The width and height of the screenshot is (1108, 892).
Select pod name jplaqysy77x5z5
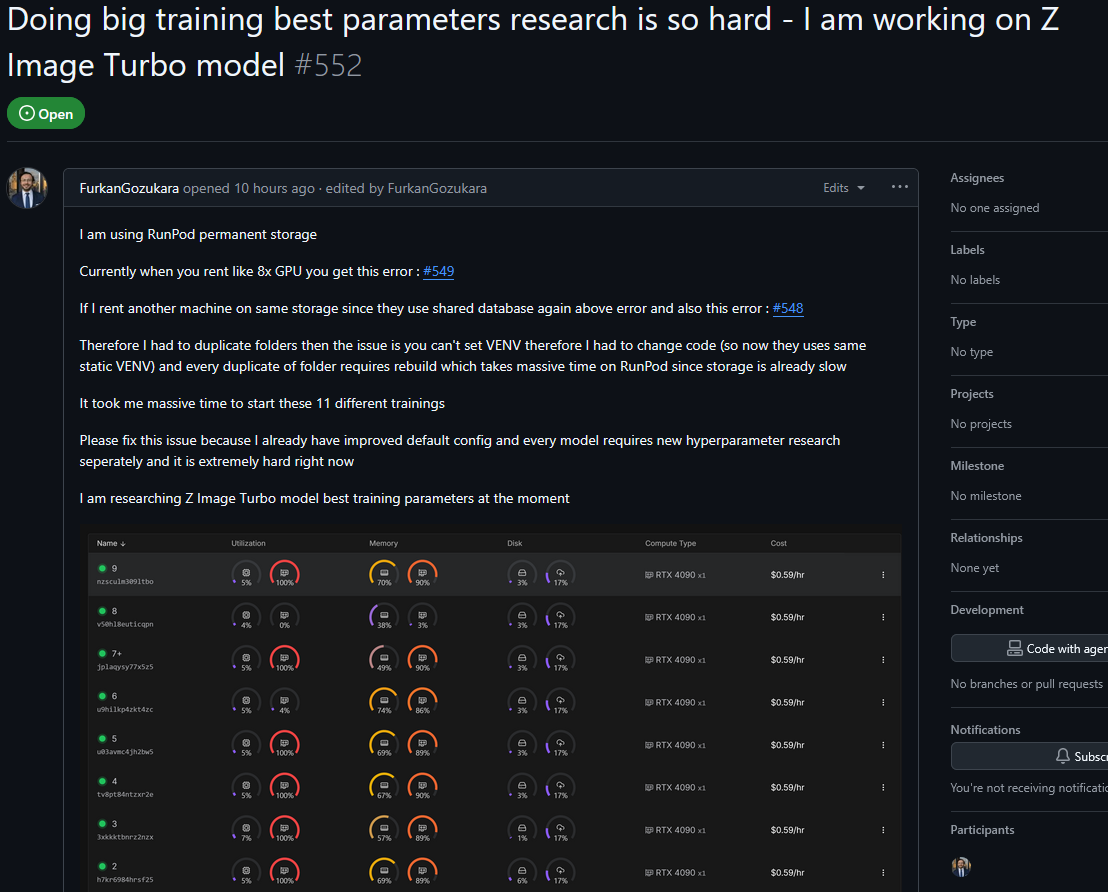coord(124,667)
